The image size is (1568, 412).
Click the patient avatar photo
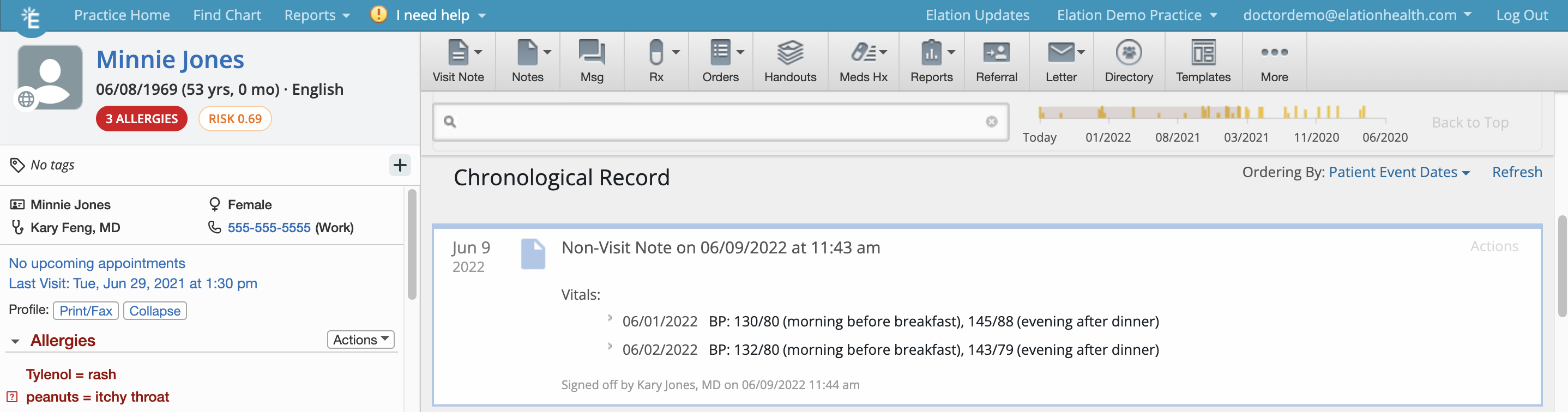[x=50, y=77]
